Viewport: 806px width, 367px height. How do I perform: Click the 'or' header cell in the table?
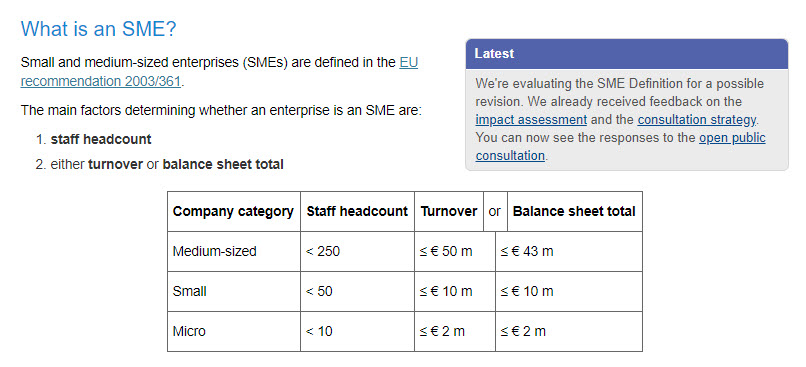(x=495, y=211)
